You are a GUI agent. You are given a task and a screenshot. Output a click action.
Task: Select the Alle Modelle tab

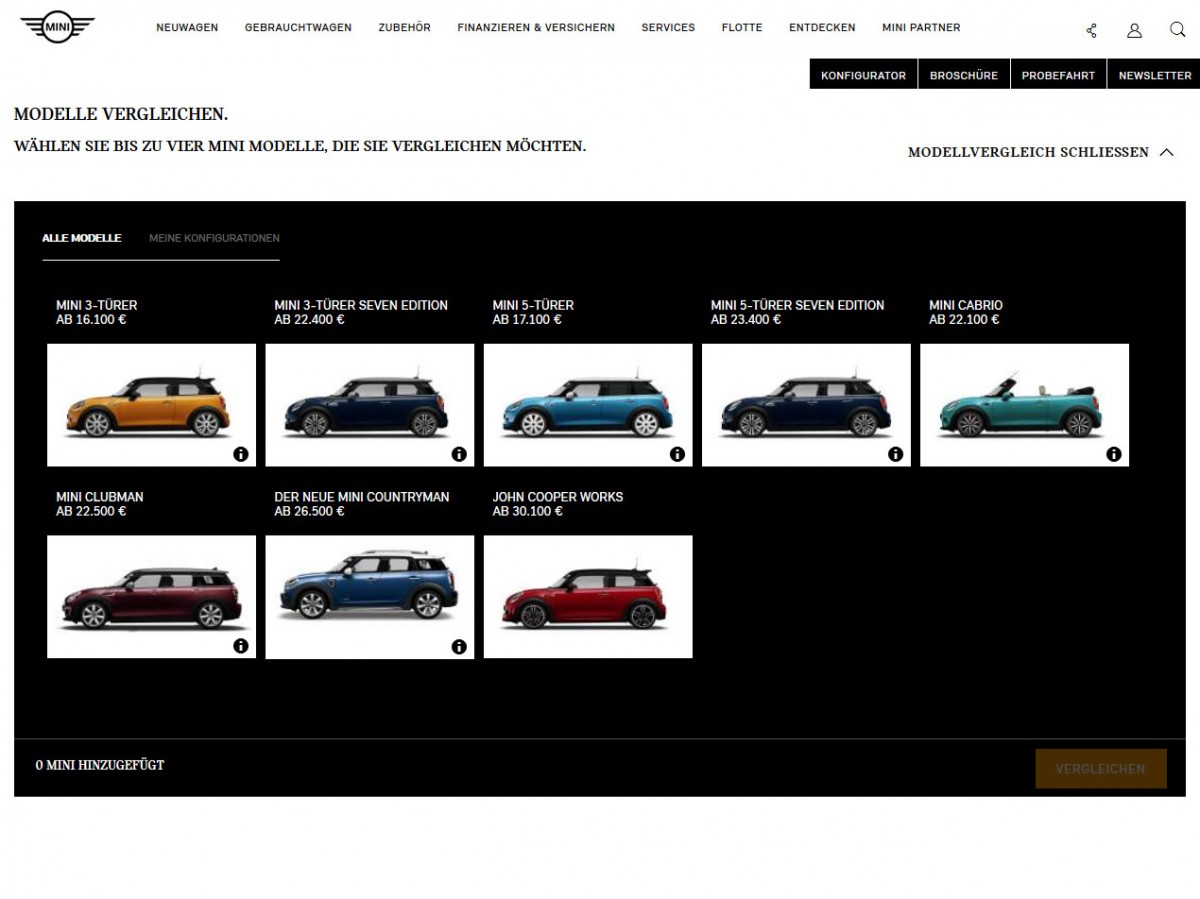[x=82, y=238]
